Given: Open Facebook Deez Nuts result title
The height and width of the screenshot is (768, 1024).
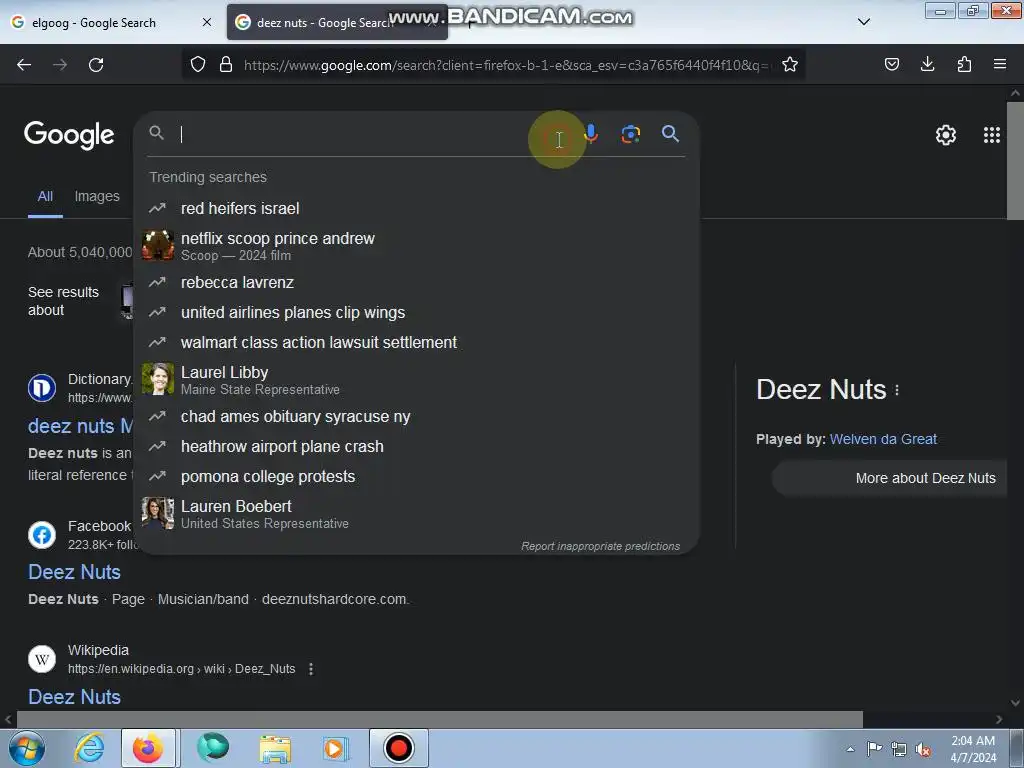Looking at the screenshot, I should pos(74,572).
